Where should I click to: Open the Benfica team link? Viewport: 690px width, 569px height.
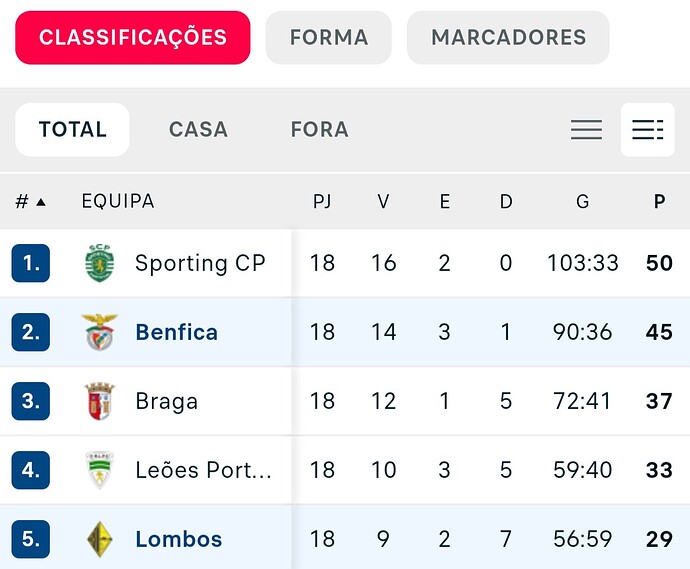pyautogui.click(x=177, y=332)
